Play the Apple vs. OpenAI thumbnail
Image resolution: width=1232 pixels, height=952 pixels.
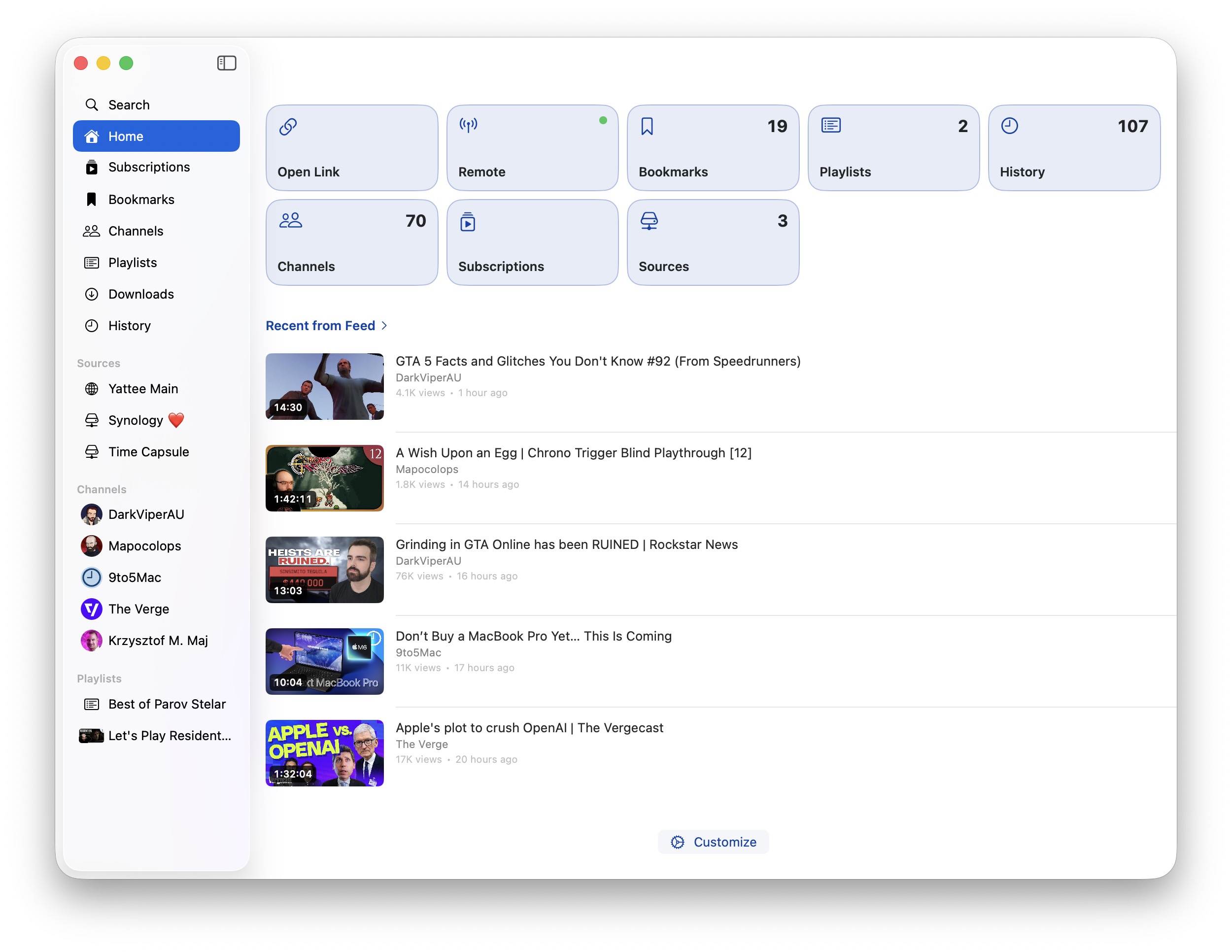pos(324,753)
